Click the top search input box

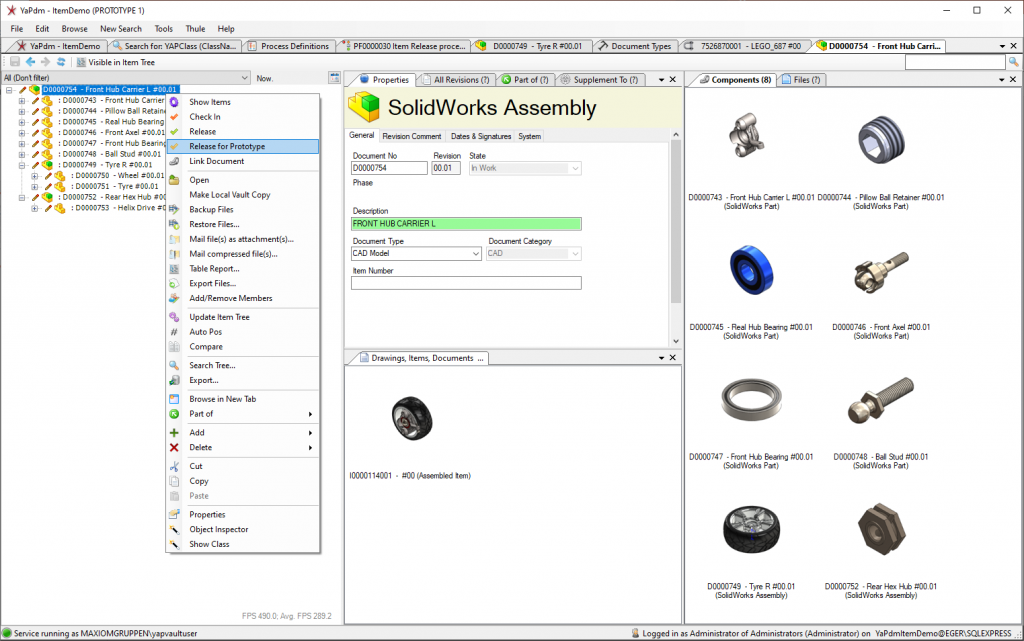tap(955, 62)
